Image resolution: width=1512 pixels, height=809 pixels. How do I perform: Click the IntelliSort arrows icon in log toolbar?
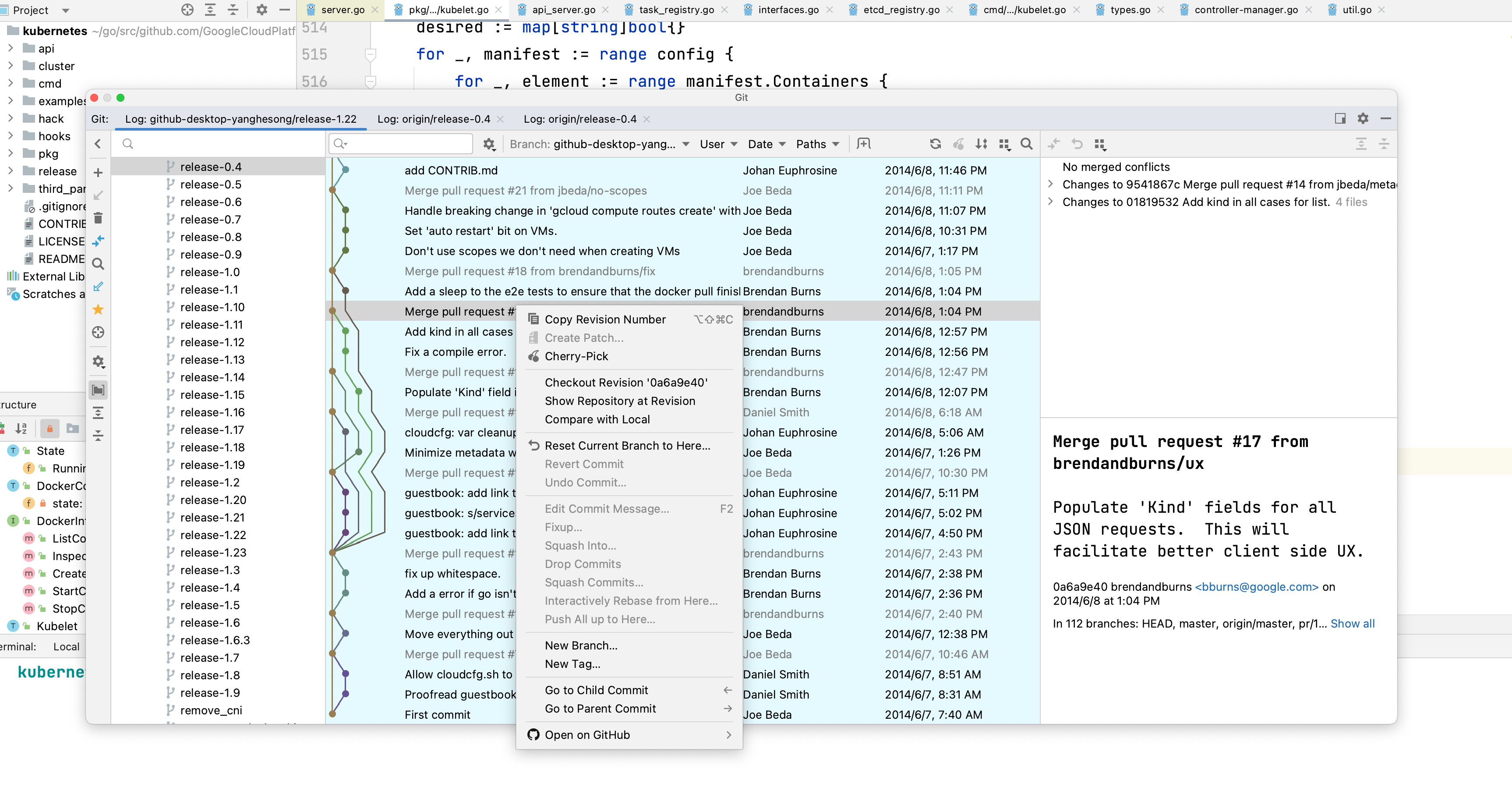pyautogui.click(x=981, y=144)
